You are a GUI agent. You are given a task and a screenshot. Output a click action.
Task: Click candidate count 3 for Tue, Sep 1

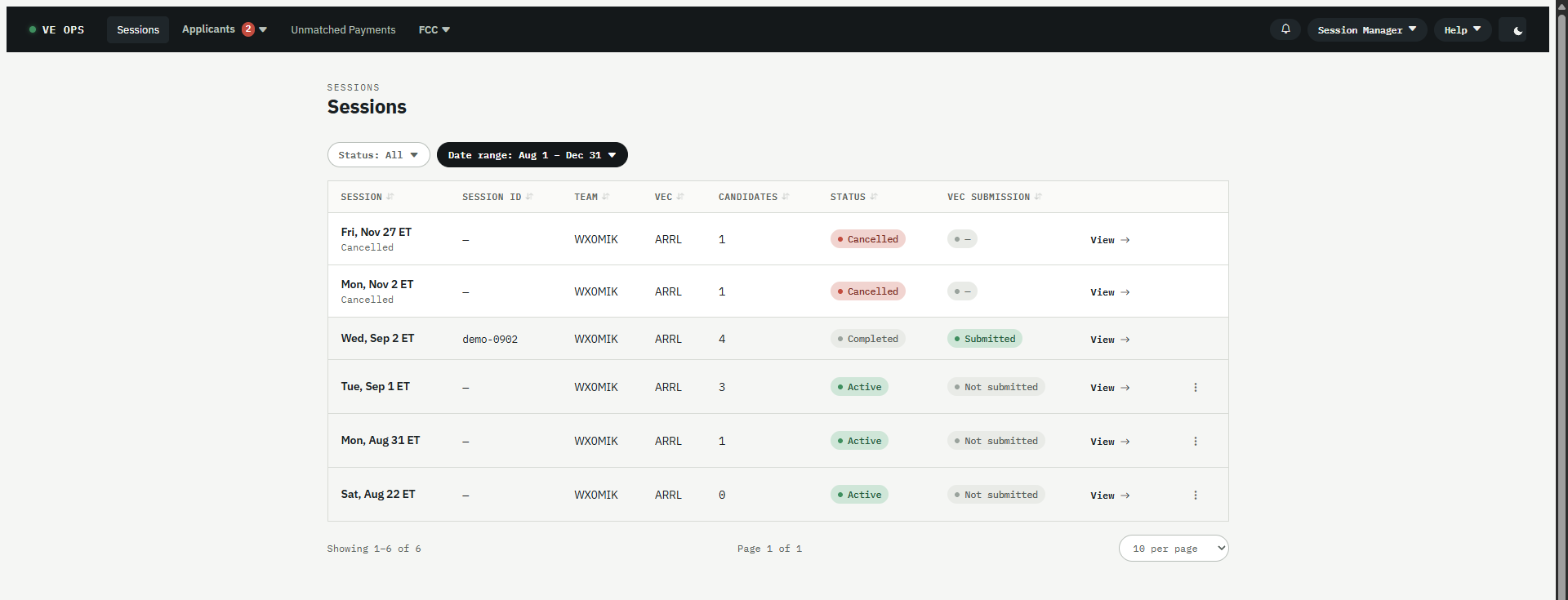(x=722, y=387)
